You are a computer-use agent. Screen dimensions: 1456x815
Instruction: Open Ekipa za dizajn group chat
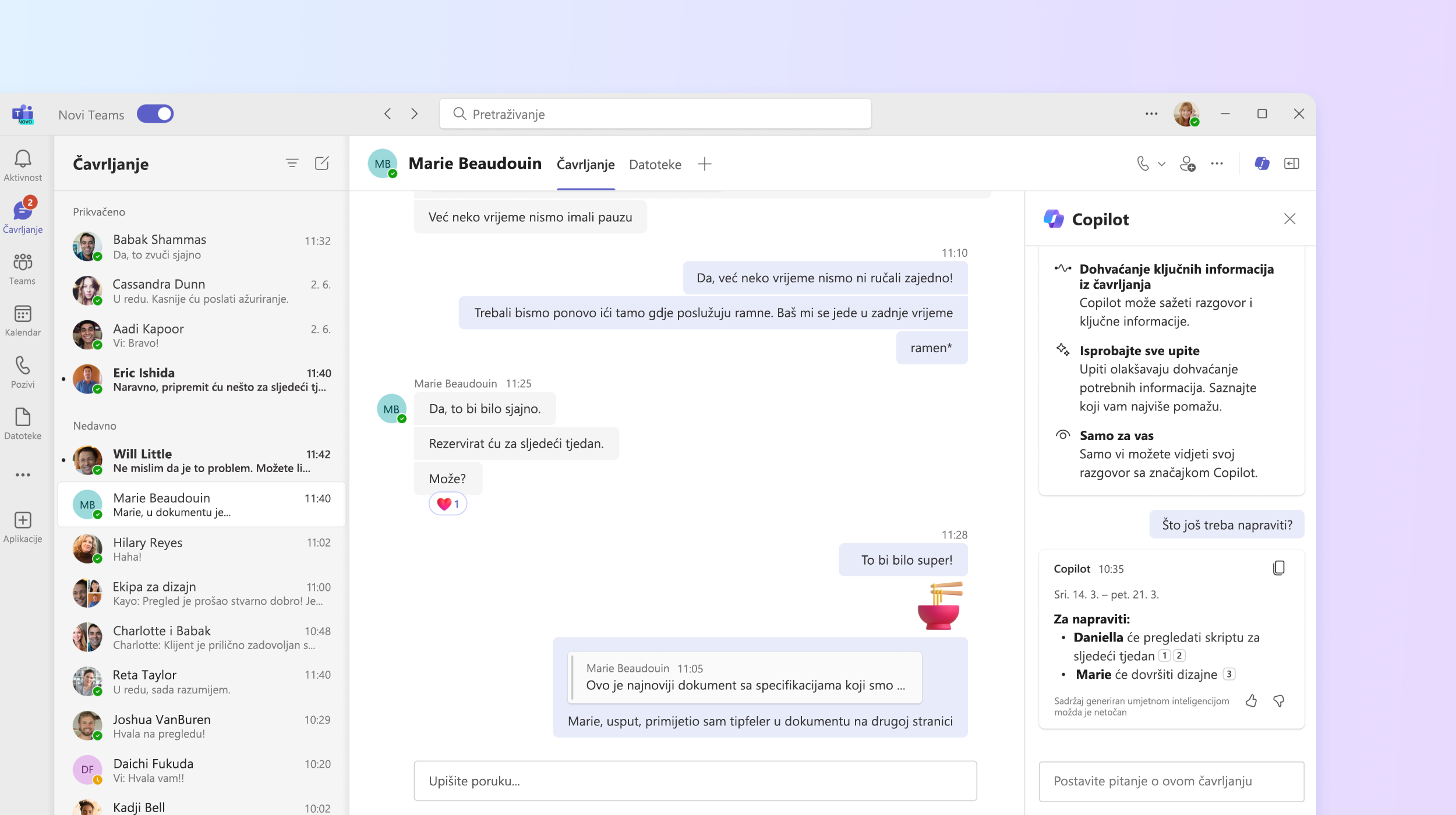(x=202, y=593)
